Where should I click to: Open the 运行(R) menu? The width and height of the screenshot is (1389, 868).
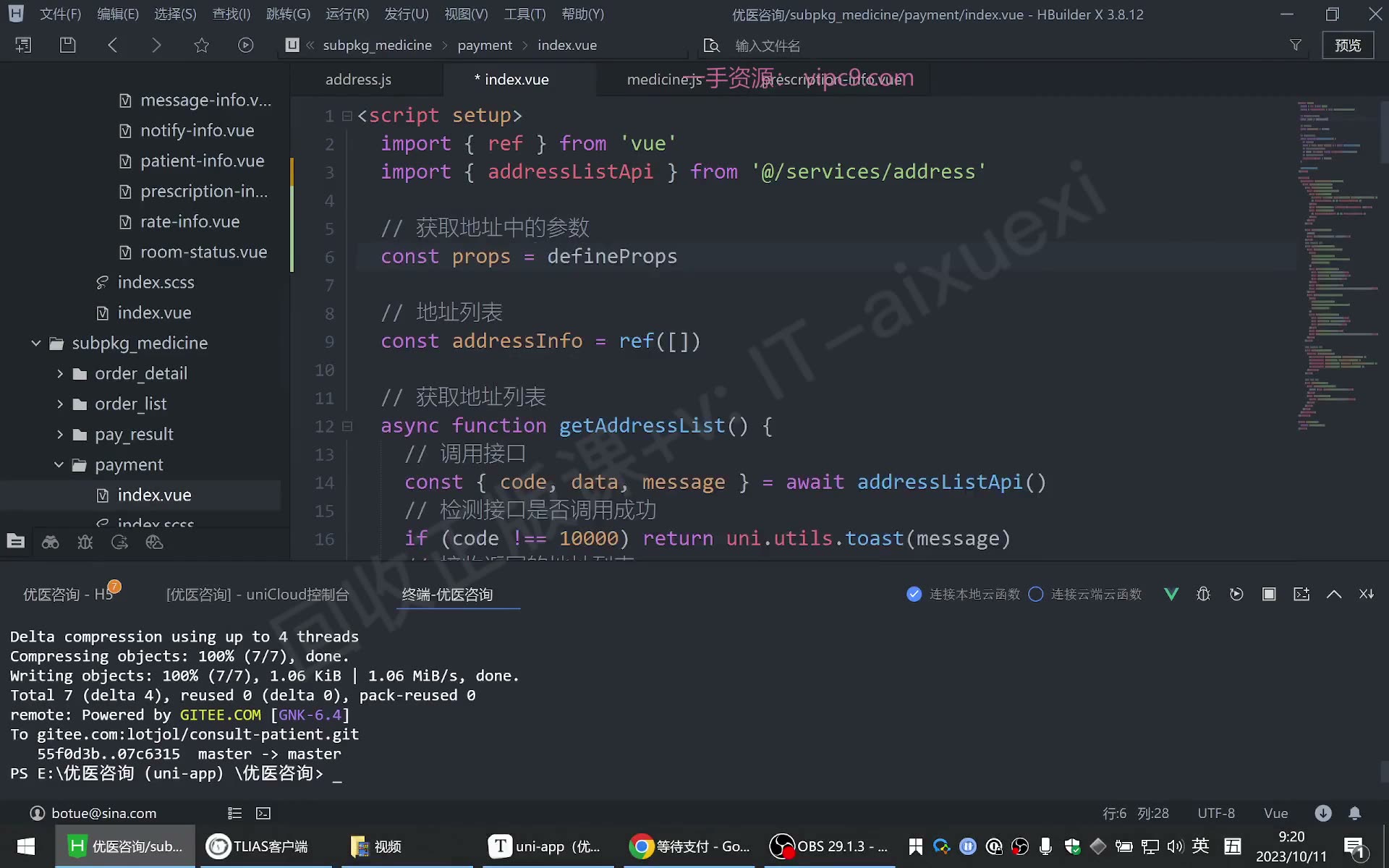pyautogui.click(x=347, y=14)
